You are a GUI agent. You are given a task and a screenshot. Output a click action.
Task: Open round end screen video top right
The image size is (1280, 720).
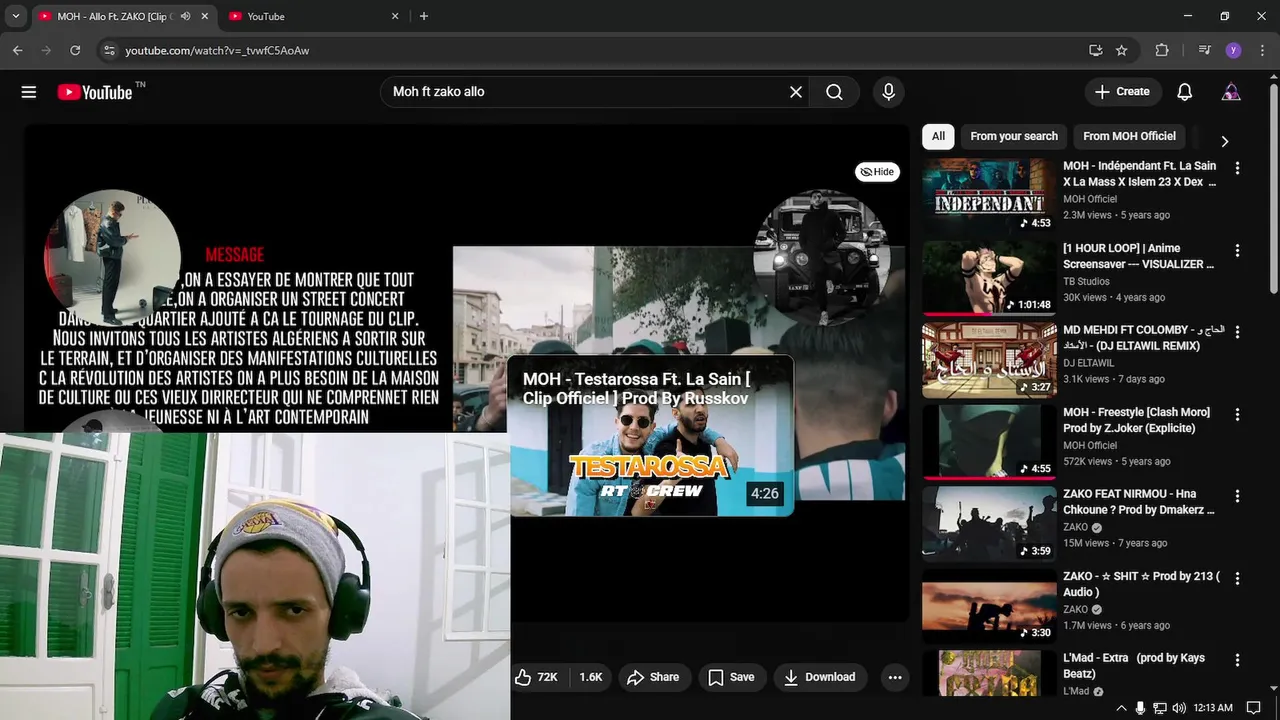tap(822, 258)
